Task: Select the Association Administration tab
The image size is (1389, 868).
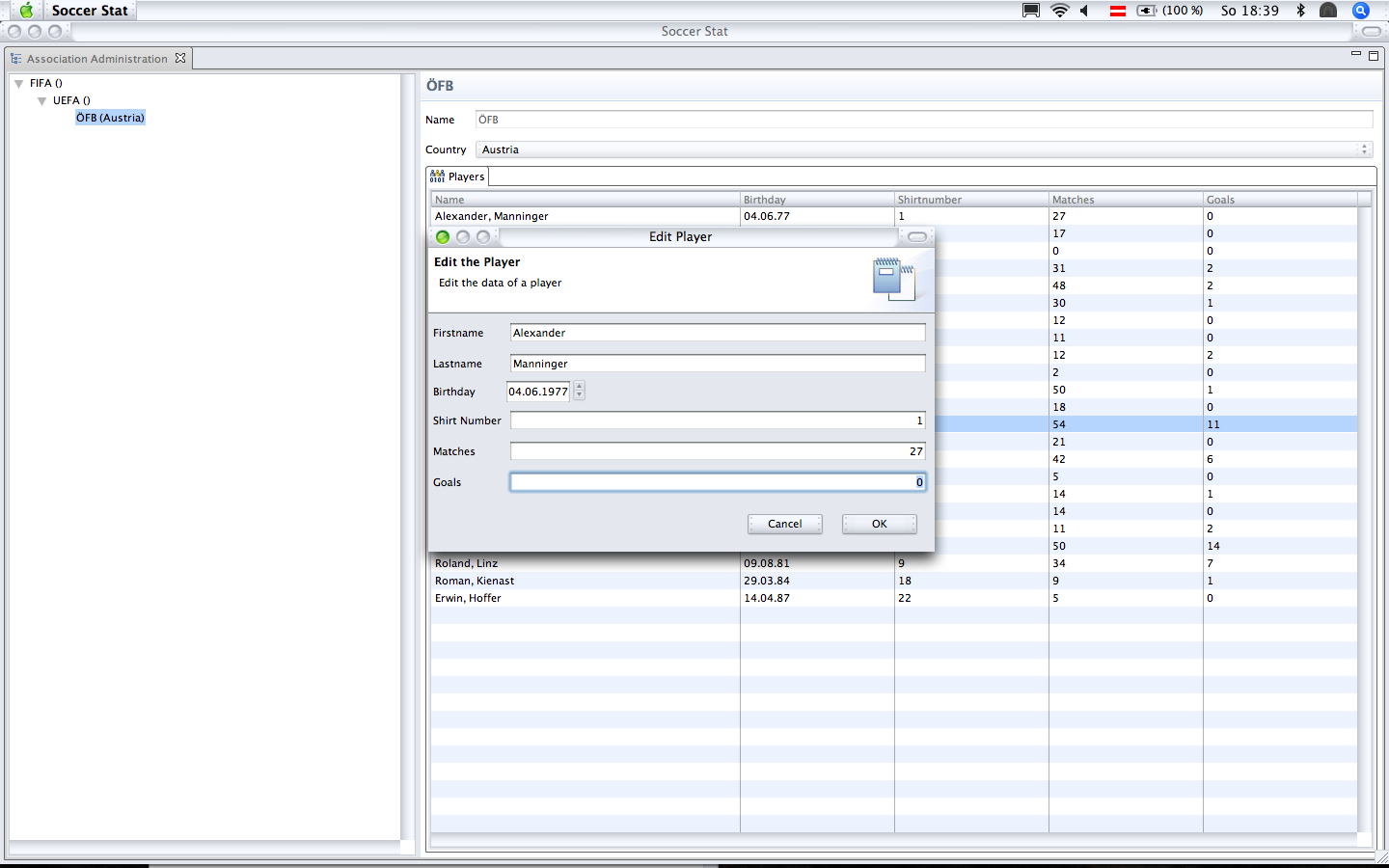Action: click(x=97, y=59)
